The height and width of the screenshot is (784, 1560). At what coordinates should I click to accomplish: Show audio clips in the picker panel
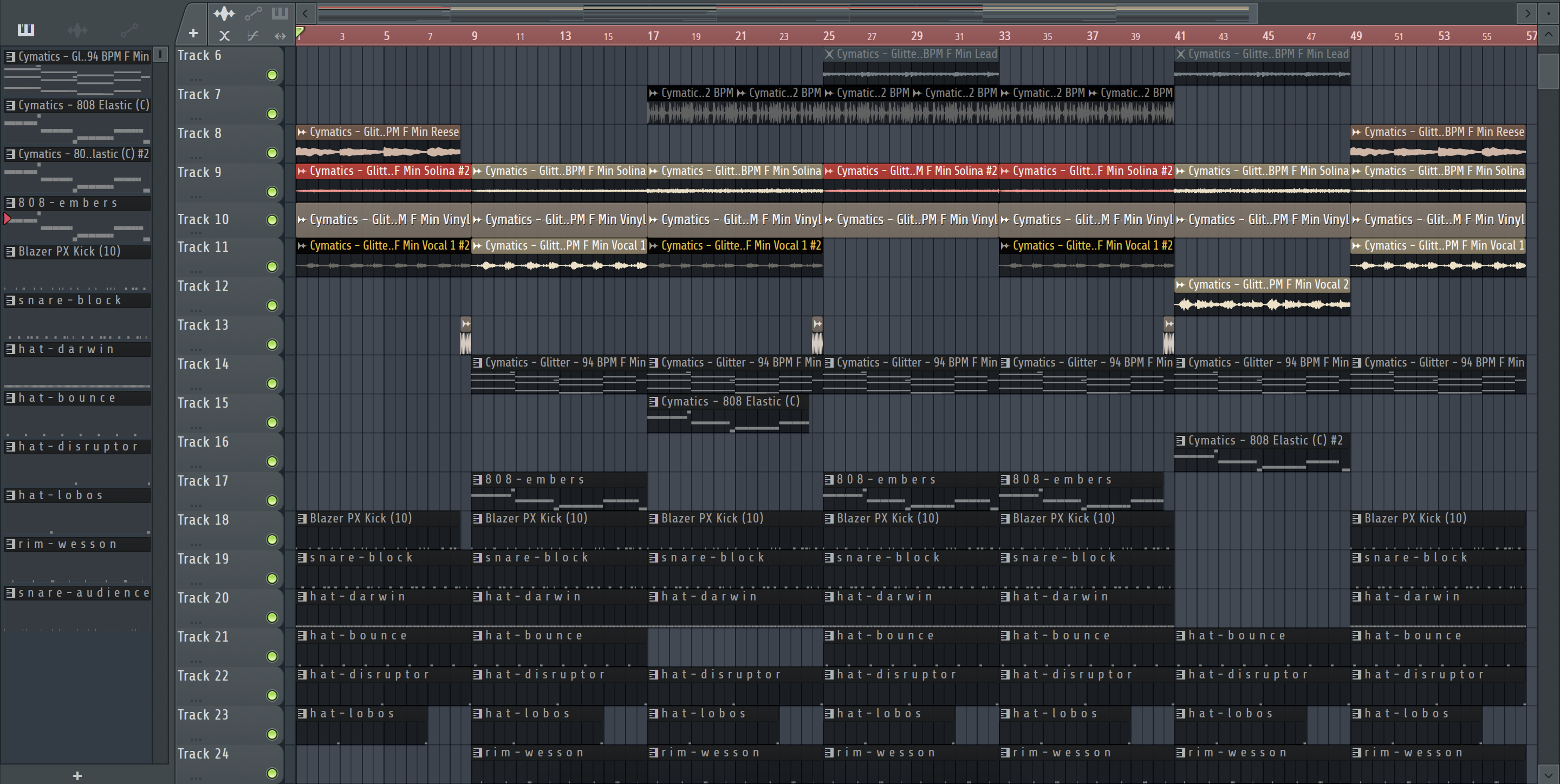point(77,30)
